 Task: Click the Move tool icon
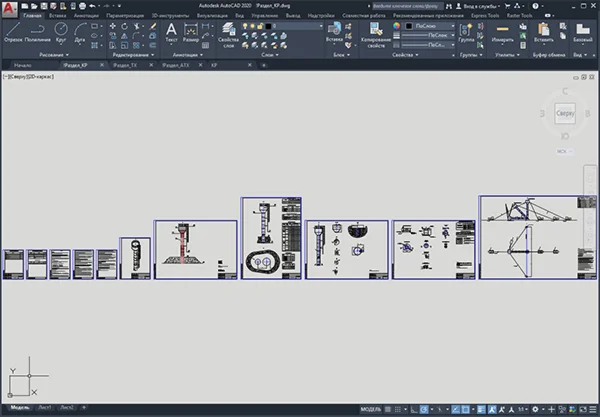coord(112,26)
